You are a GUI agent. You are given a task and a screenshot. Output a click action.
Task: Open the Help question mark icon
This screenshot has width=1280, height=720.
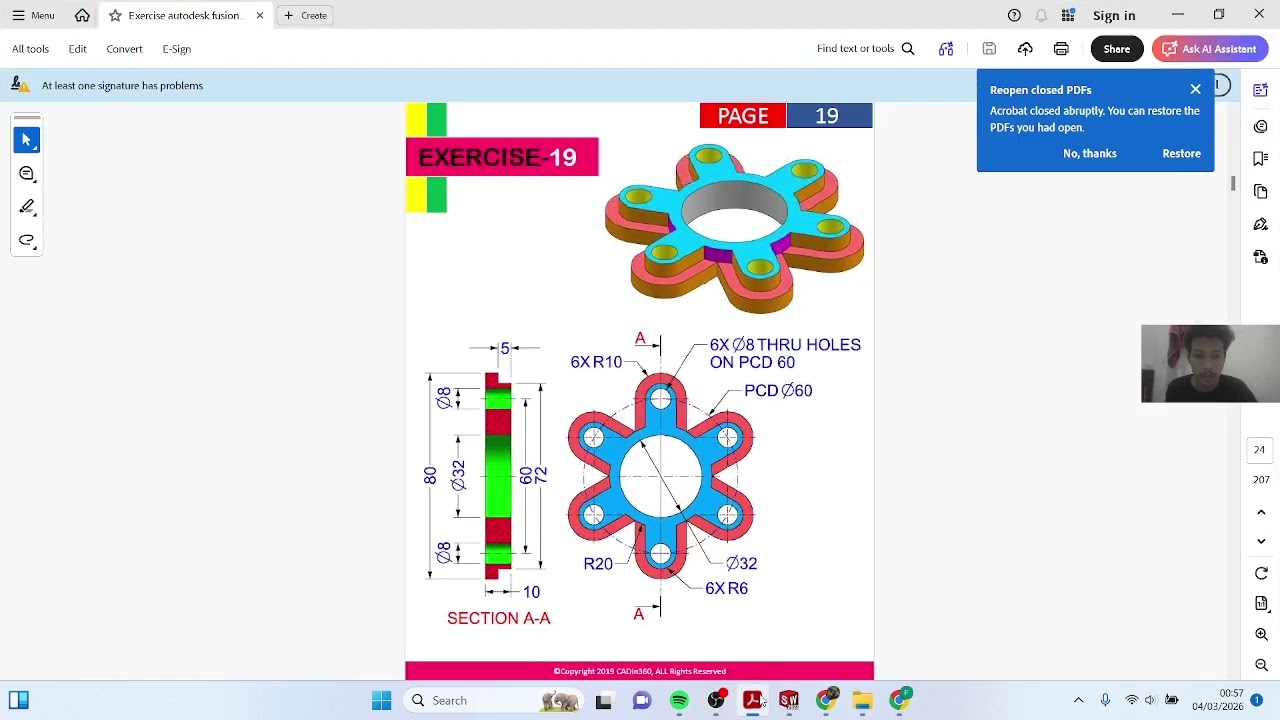tap(1014, 15)
